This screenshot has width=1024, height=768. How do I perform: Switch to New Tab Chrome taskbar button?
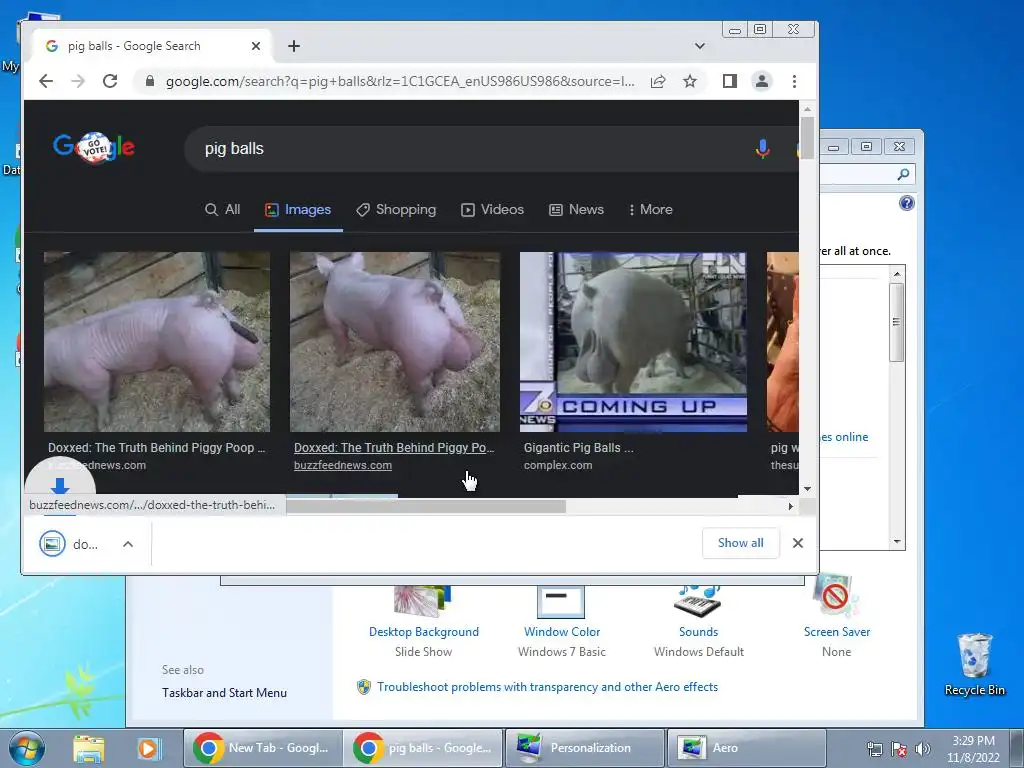pyautogui.click(x=261, y=748)
